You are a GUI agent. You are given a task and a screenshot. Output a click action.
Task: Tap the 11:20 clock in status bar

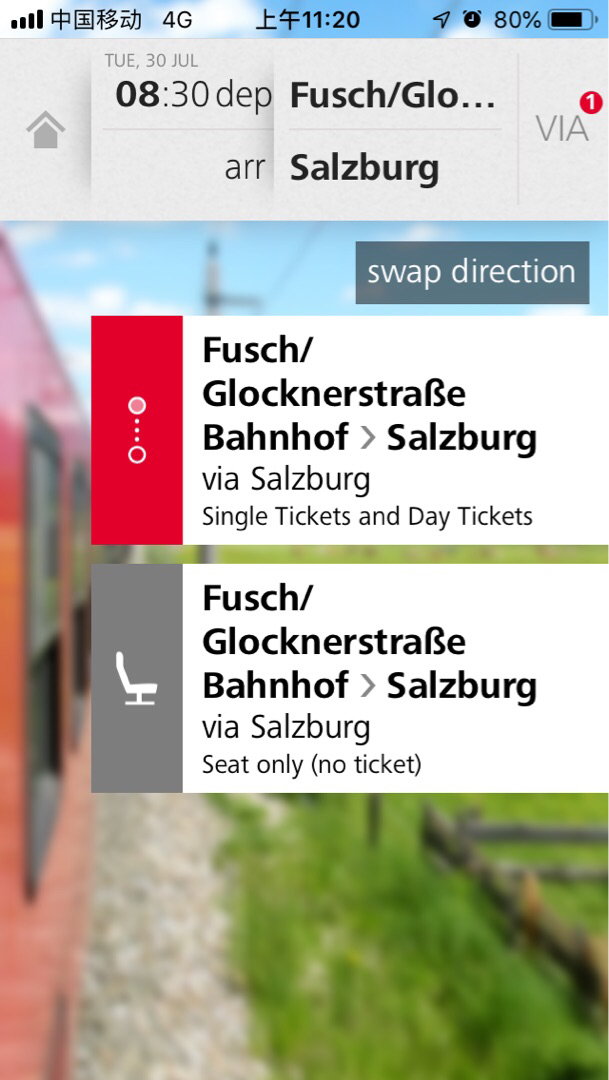coord(307,19)
